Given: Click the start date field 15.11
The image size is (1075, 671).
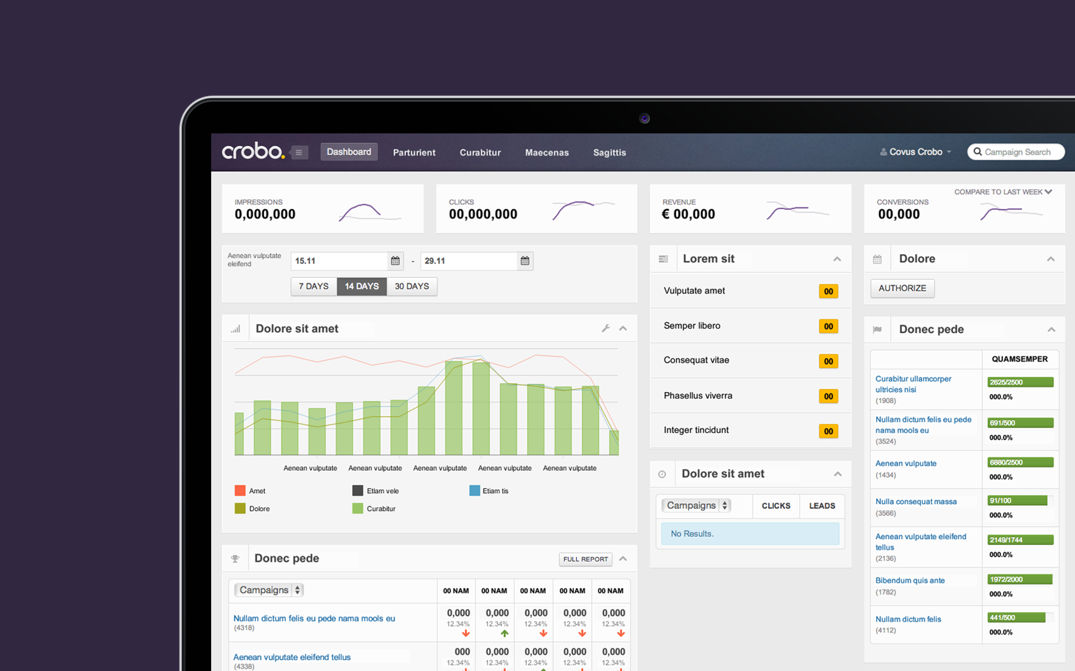Looking at the screenshot, I should pyautogui.click(x=339, y=260).
